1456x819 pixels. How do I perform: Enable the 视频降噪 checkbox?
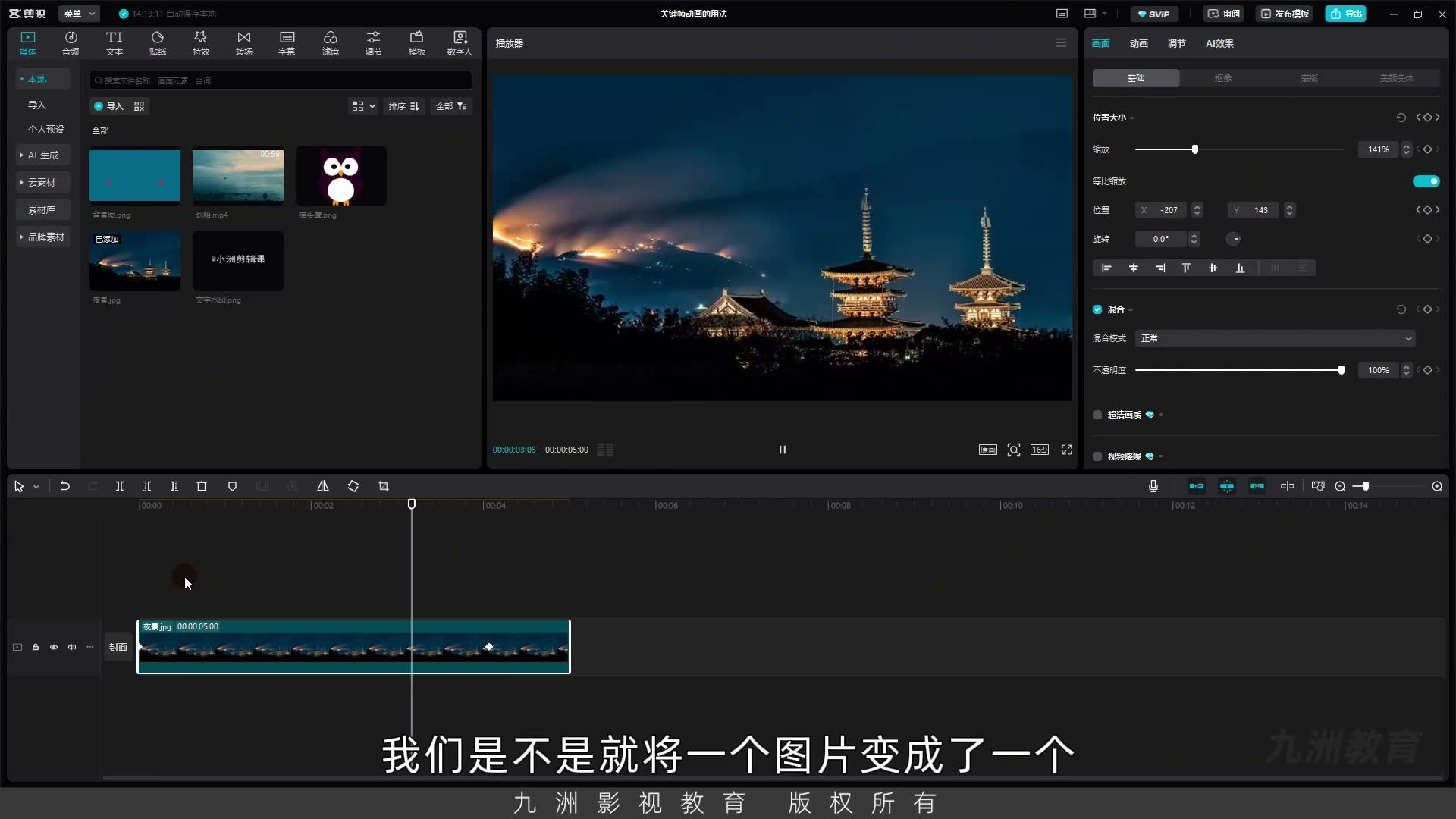pyautogui.click(x=1097, y=457)
